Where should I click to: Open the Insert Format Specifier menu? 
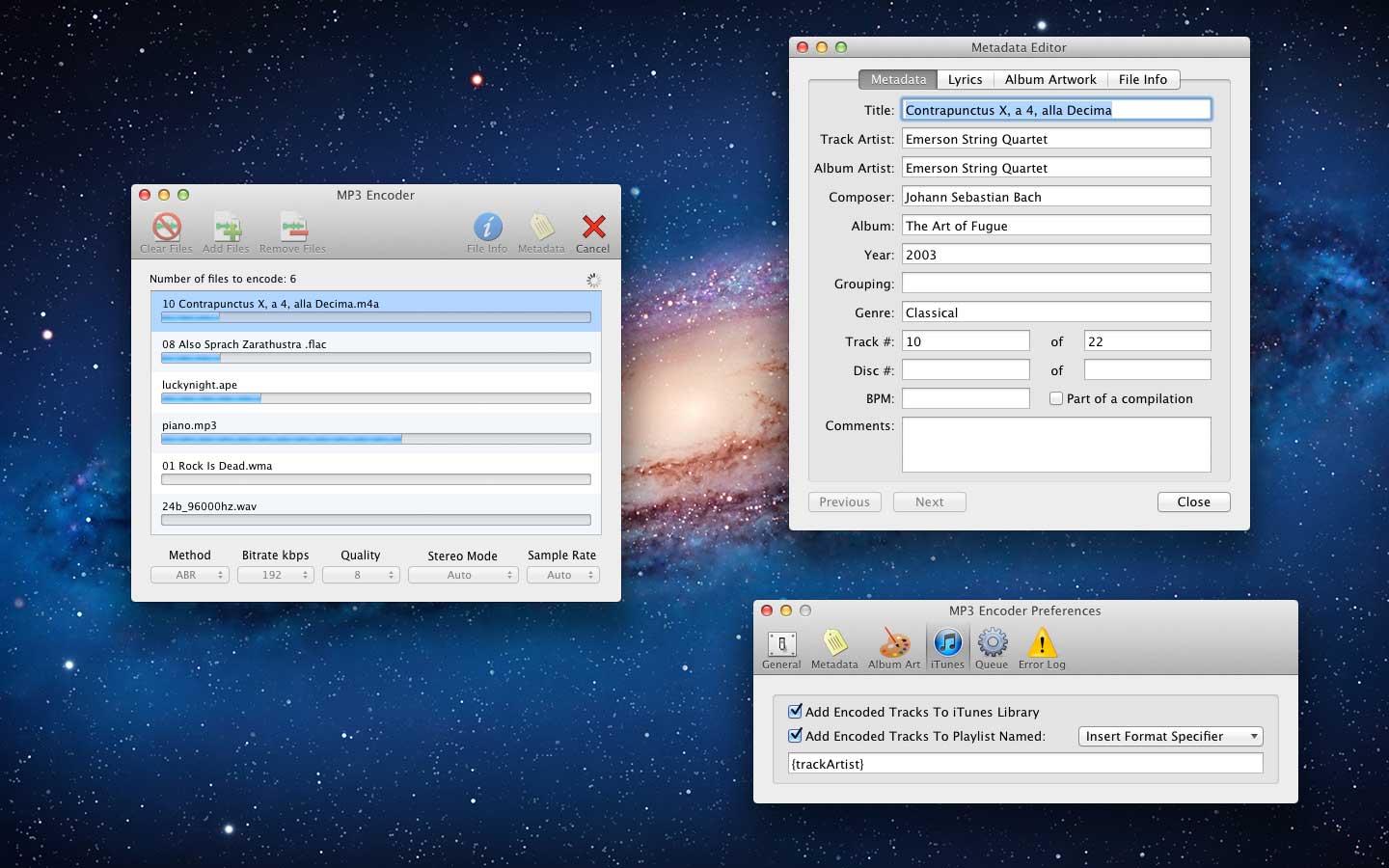click(x=1169, y=736)
